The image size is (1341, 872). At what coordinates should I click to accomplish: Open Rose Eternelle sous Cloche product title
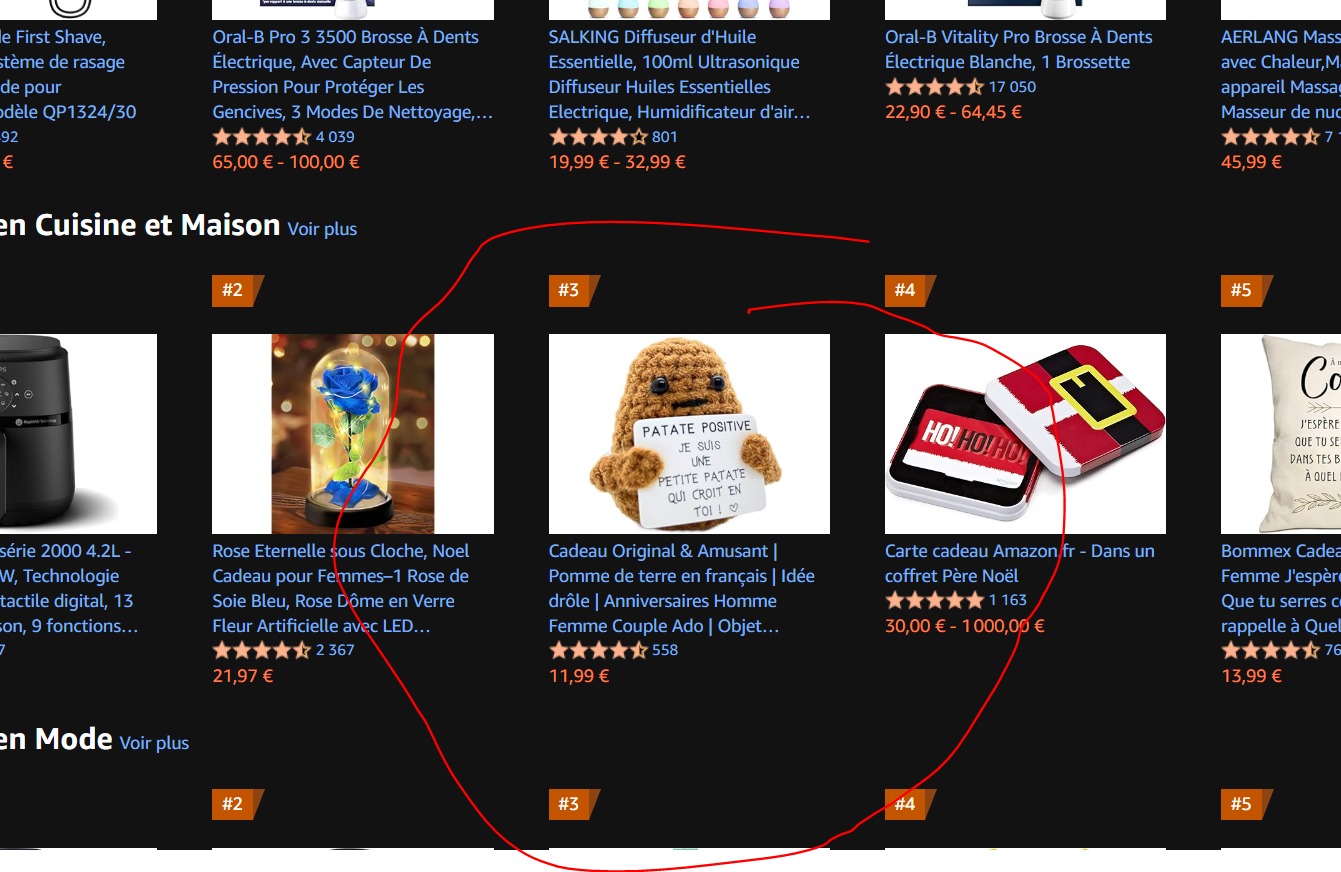coord(341,588)
